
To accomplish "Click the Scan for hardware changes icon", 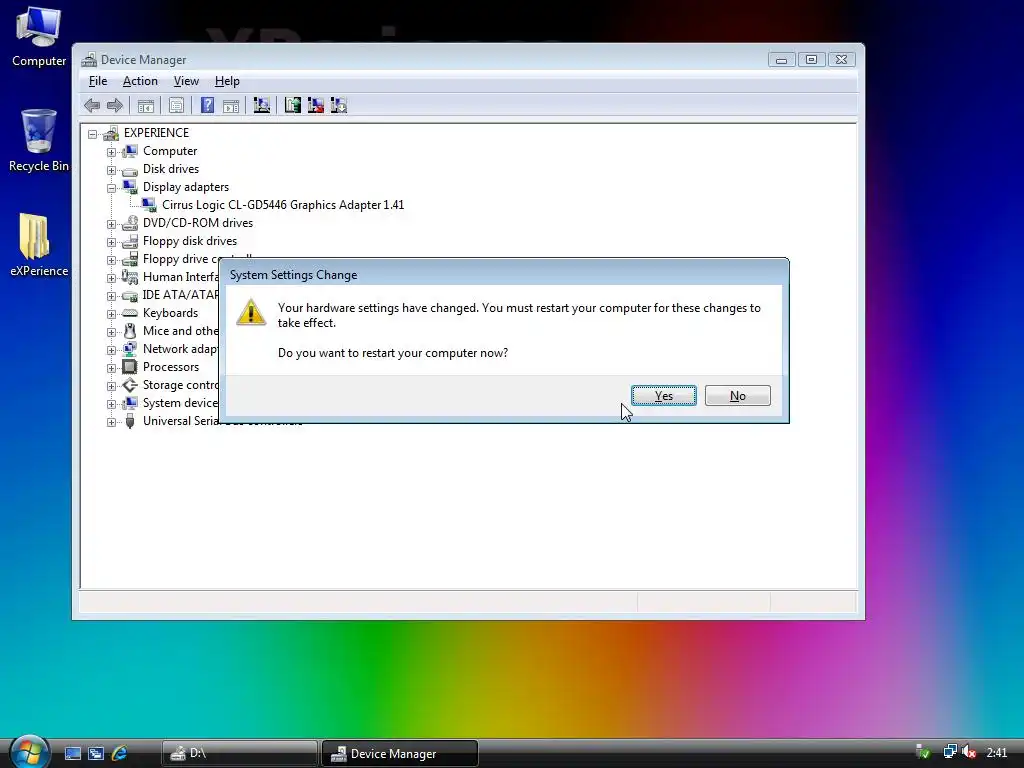I will [x=262, y=105].
